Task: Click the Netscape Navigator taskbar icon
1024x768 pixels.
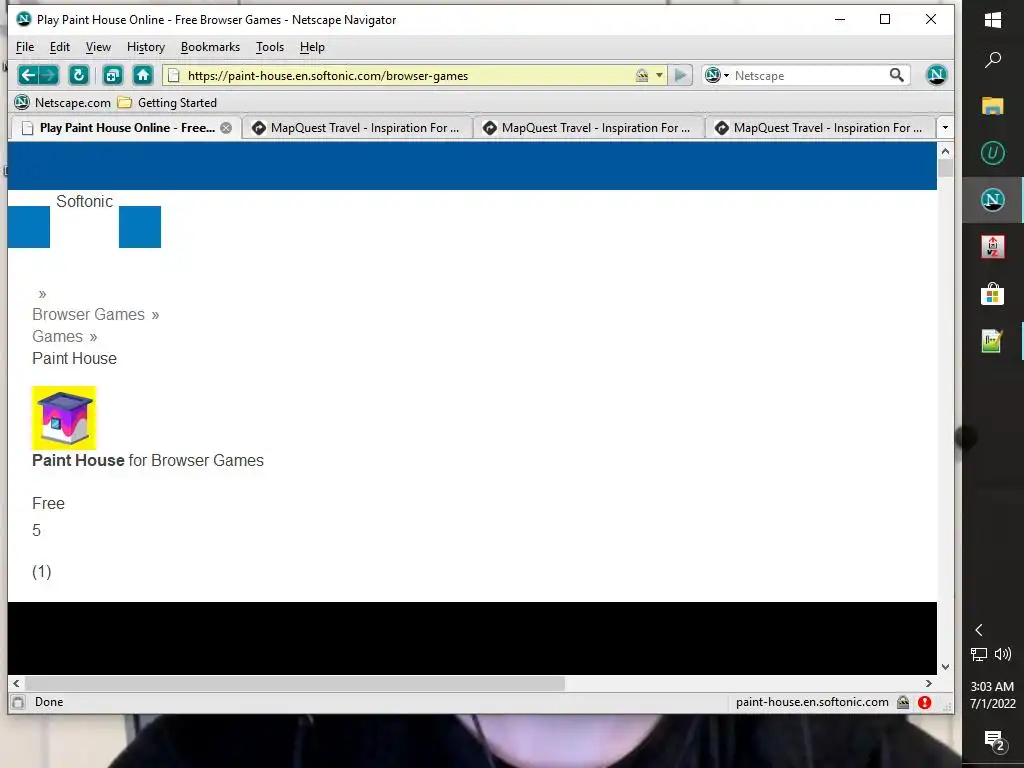Action: click(993, 200)
